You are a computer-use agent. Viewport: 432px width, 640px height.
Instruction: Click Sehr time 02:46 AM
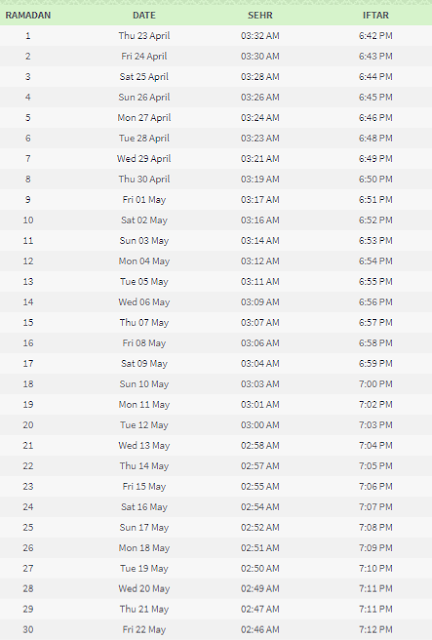260,630
